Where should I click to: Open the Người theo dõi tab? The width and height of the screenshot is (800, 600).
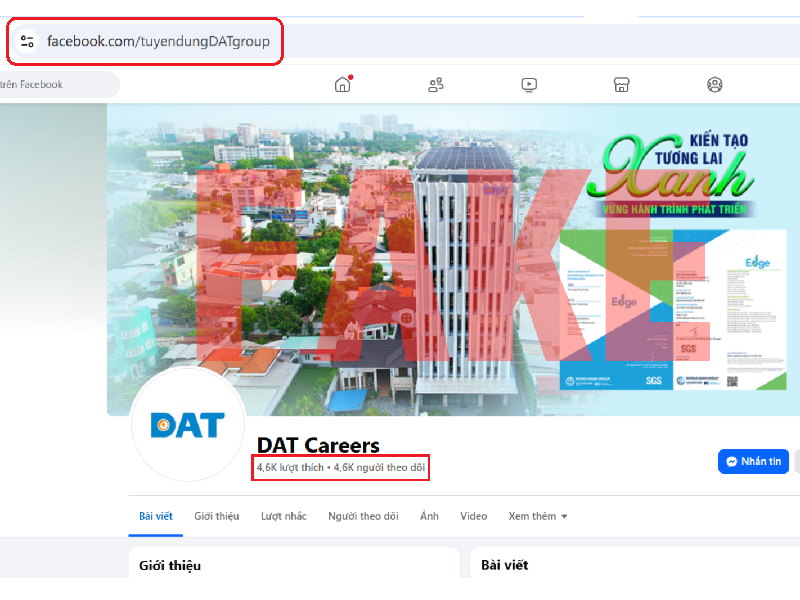click(x=363, y=516)
